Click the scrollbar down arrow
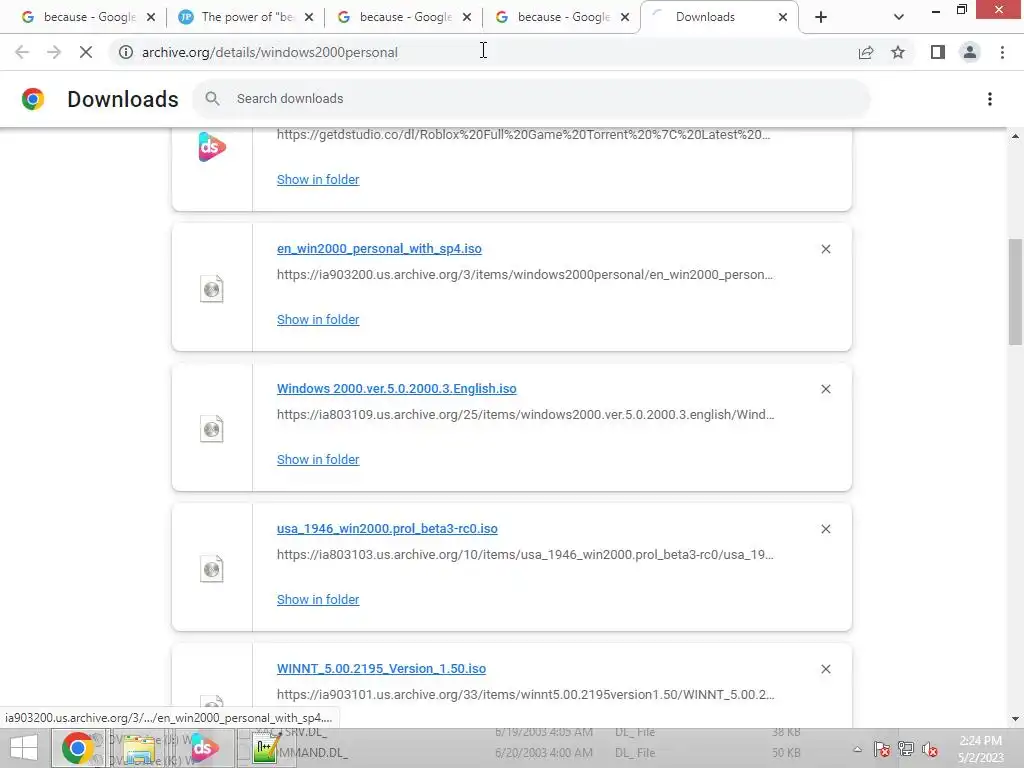This screenshot has height=768, width=1024. point(1015,719)
